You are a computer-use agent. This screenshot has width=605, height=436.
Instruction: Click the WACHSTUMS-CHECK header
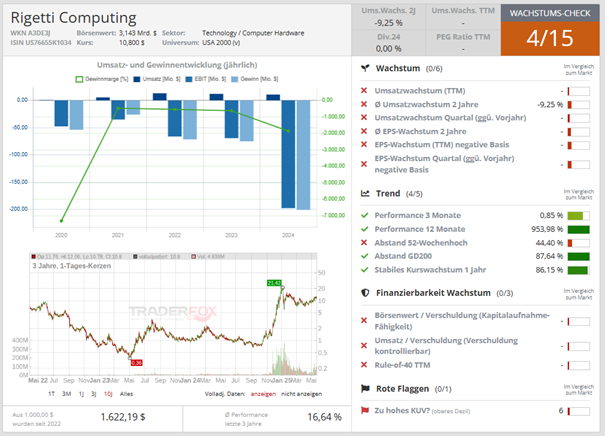(550, 13)
